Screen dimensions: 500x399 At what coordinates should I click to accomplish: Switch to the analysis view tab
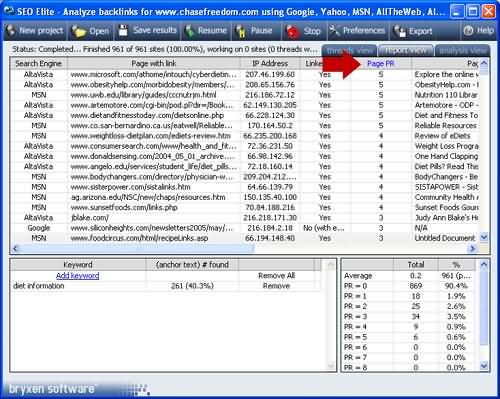463,51
